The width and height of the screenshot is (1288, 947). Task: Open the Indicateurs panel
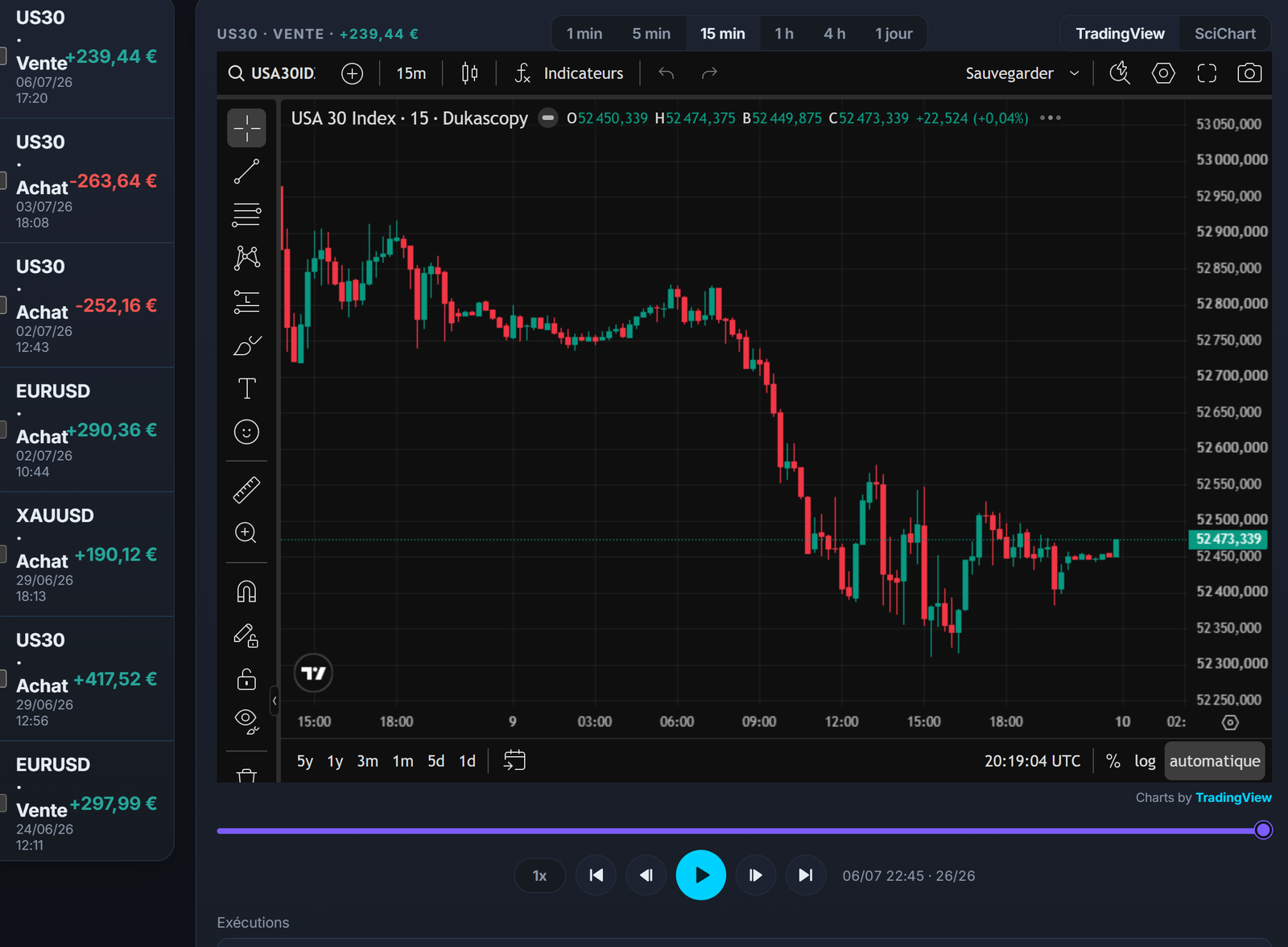click(x=569, y=73)
